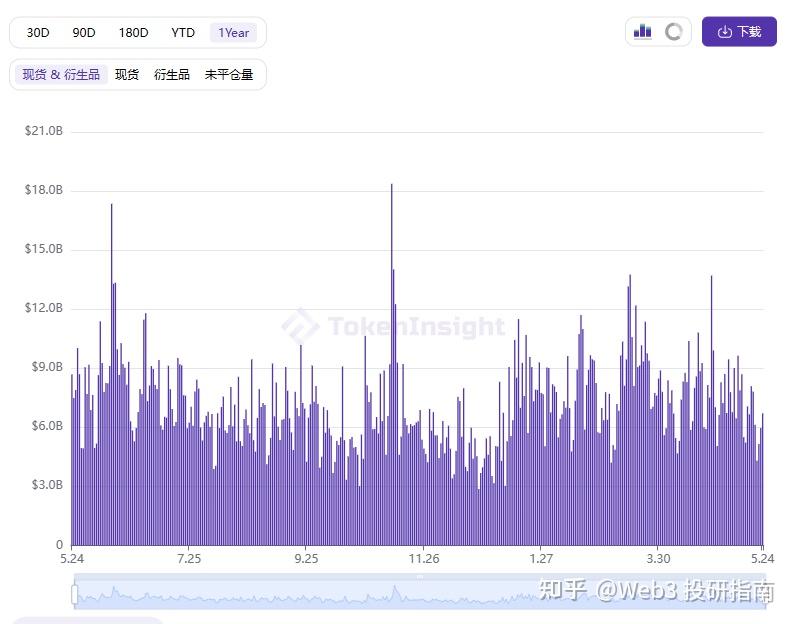The height and width of the screenshot is (624, 795).
Task: Show 现货 spot volume only
Action: [x=127, y=75]
